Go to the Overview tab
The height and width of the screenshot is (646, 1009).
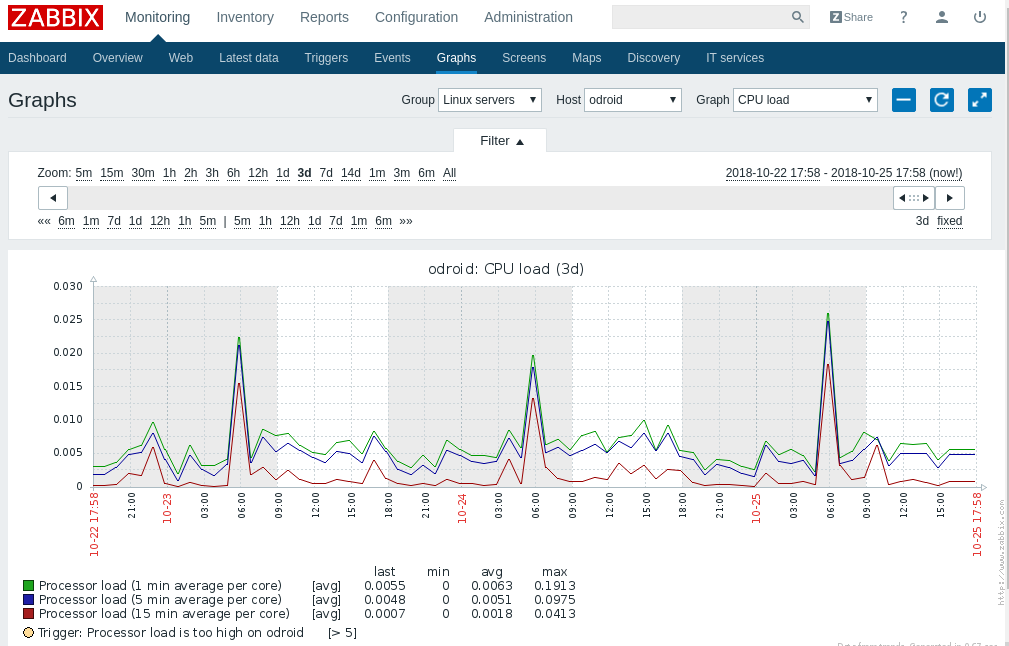(x=118, y=58)
